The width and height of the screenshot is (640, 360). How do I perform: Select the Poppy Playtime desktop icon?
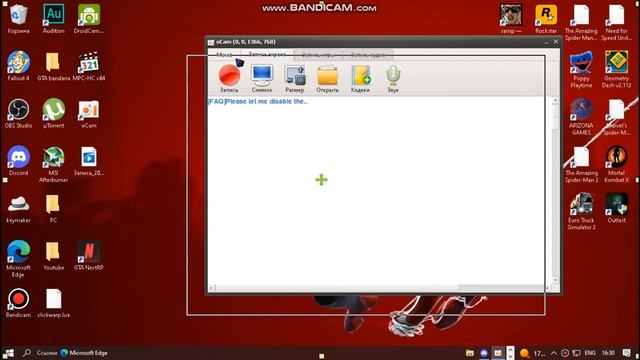click(x=581, y=70)
